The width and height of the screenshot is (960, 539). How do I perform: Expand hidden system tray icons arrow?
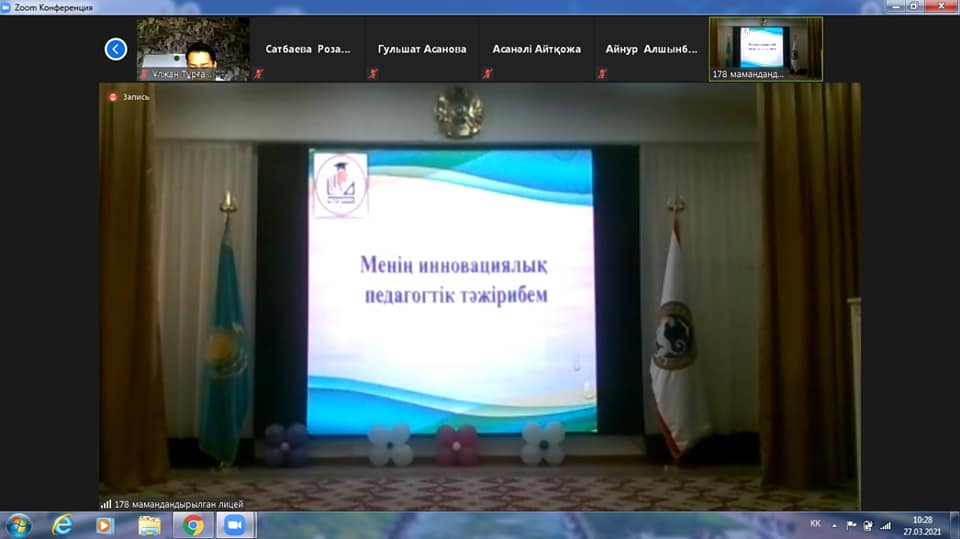click(835, 525)
